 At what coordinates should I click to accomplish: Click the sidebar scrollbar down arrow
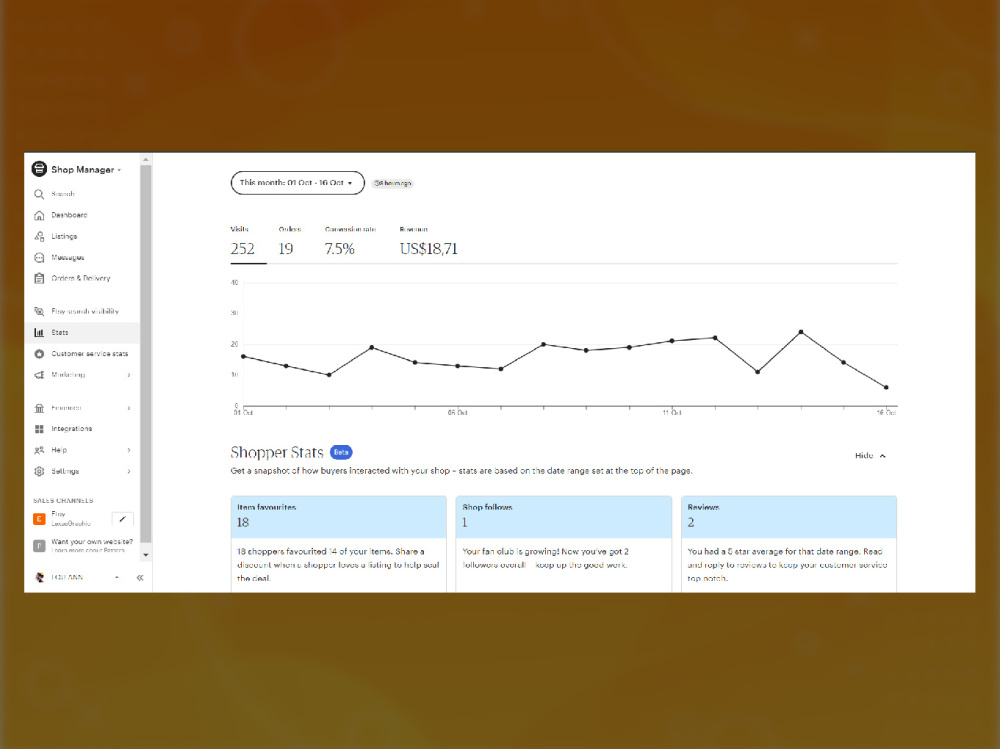(x=145, y=555)
